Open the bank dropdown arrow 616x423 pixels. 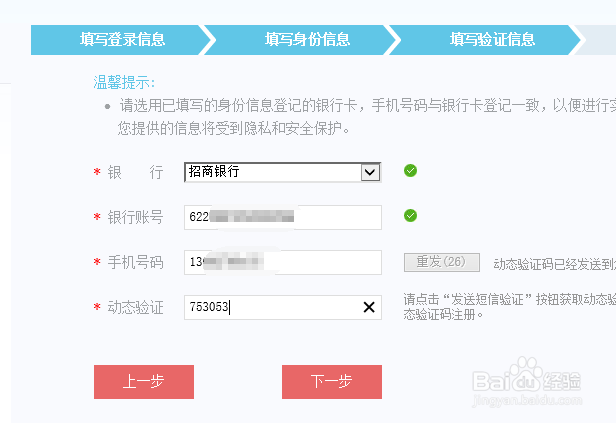(x=370, y=172)
